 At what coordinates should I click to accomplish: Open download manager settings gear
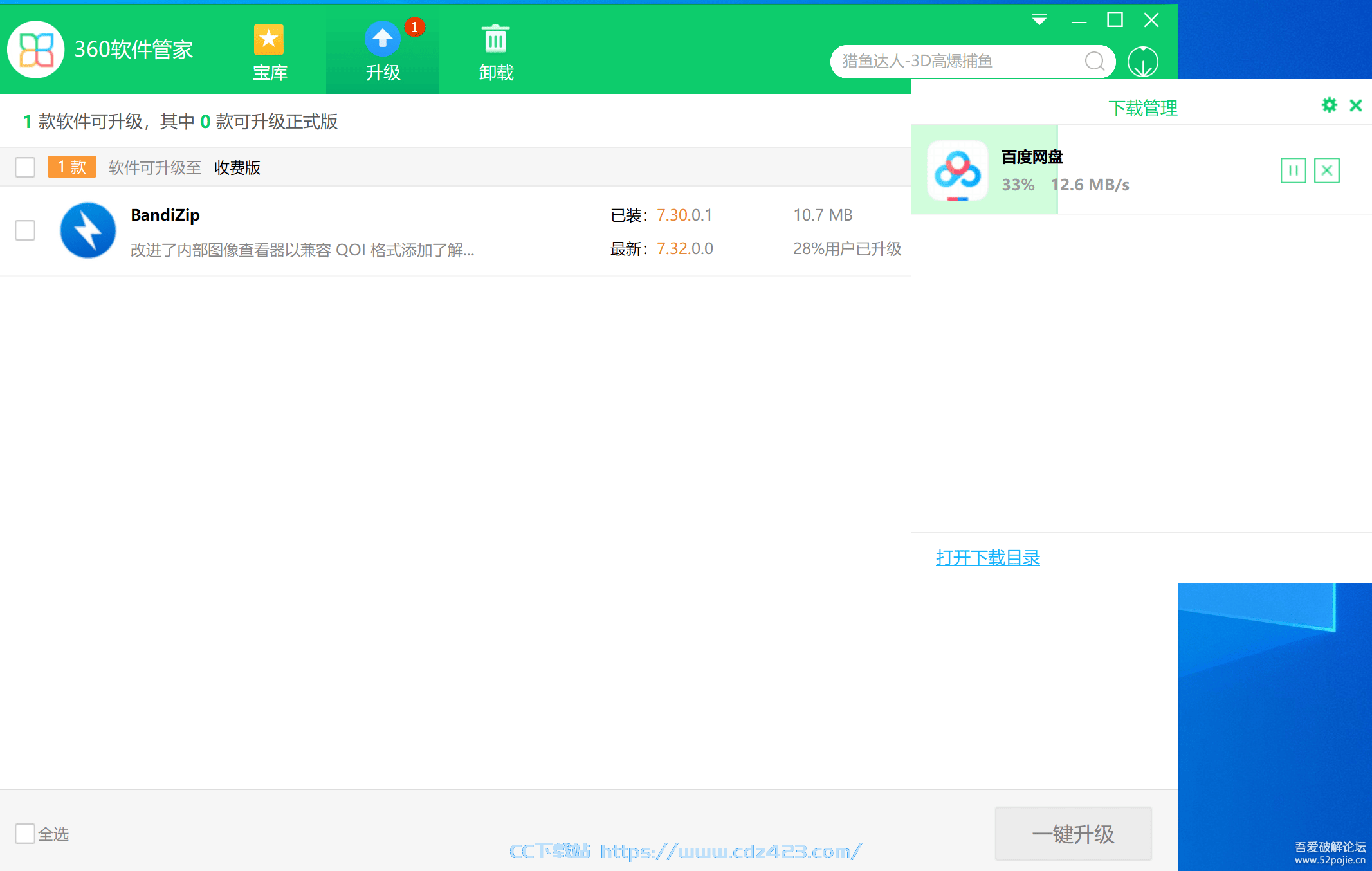pyautogui.click(x=1329, y=105)
